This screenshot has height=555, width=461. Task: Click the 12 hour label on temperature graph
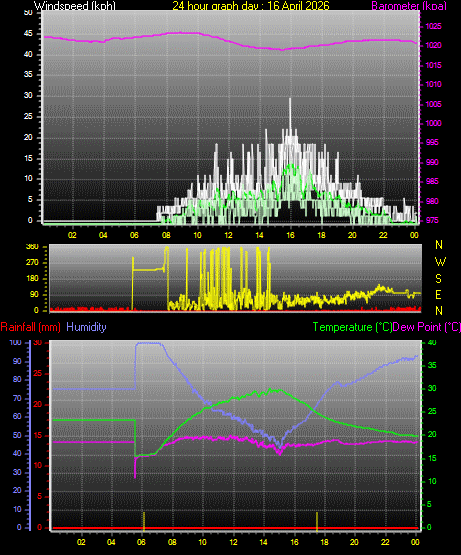click(233, 542)
